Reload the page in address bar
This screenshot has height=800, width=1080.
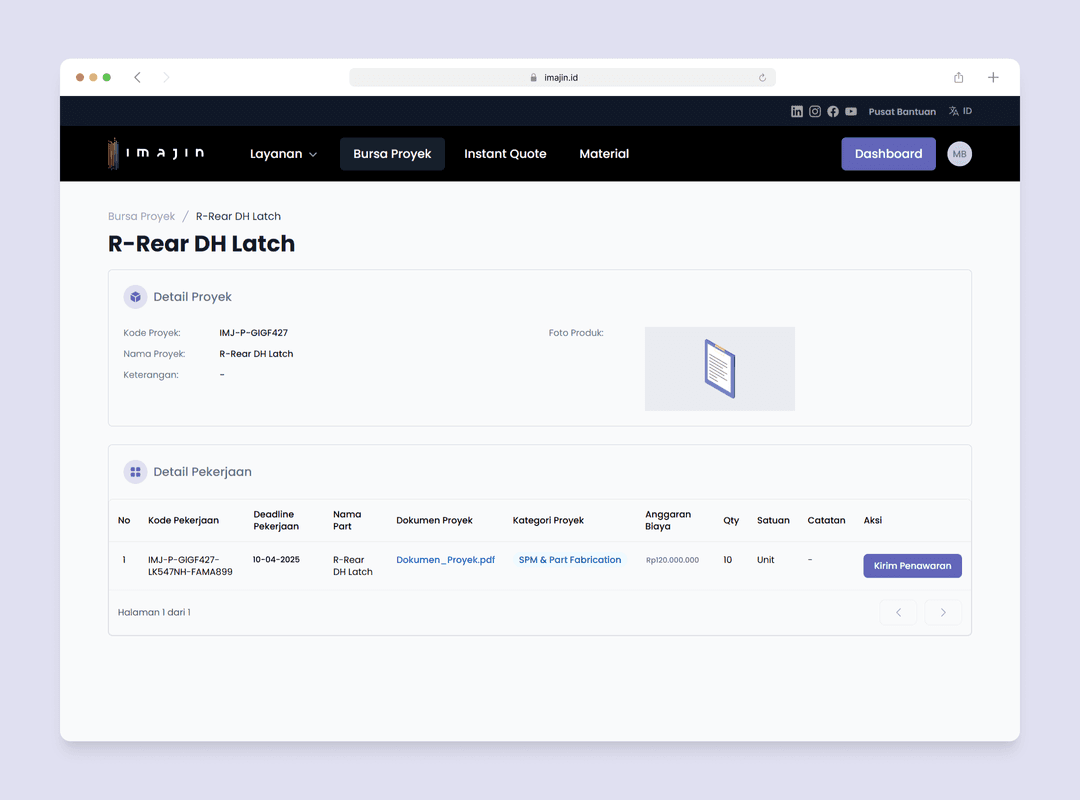(x=762, y=78)
